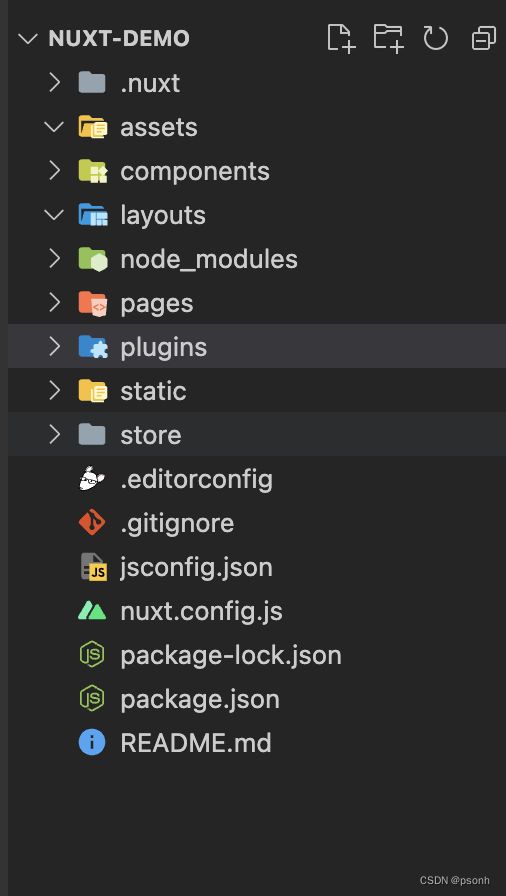Click the .editorconfig mouse icon
Screen dimensions: 506x896
coord(92,479)
